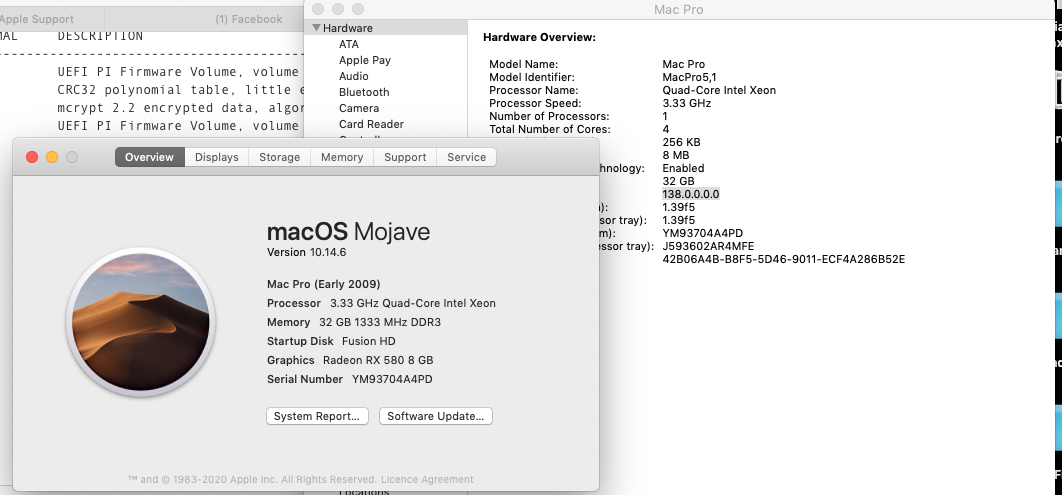This screenshot has height=495, width=1062.
Task: Click the Total Number of Cores label
Action: coord(549,129)
